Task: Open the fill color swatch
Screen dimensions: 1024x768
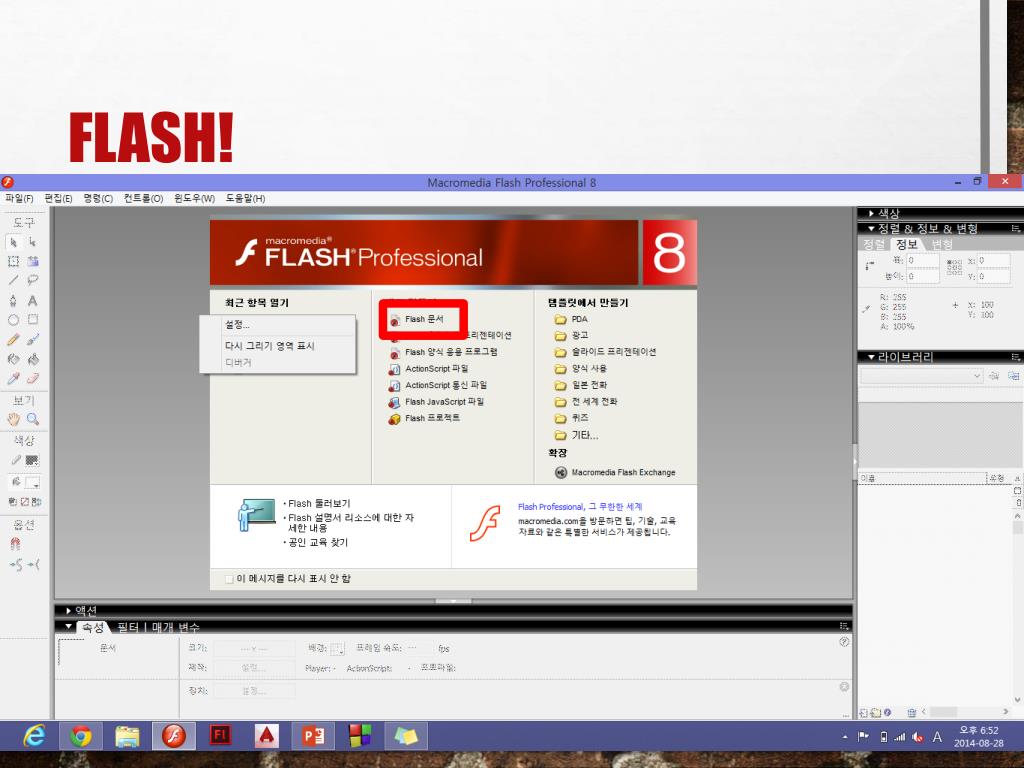Action: (32, 483)
